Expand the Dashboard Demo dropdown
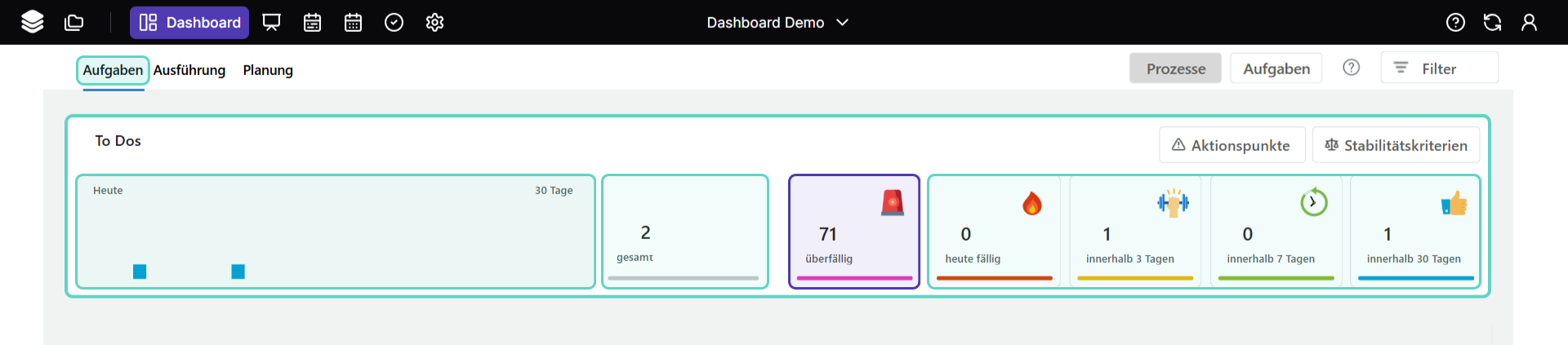1568x345 pixels. click(x=777, y=22)
